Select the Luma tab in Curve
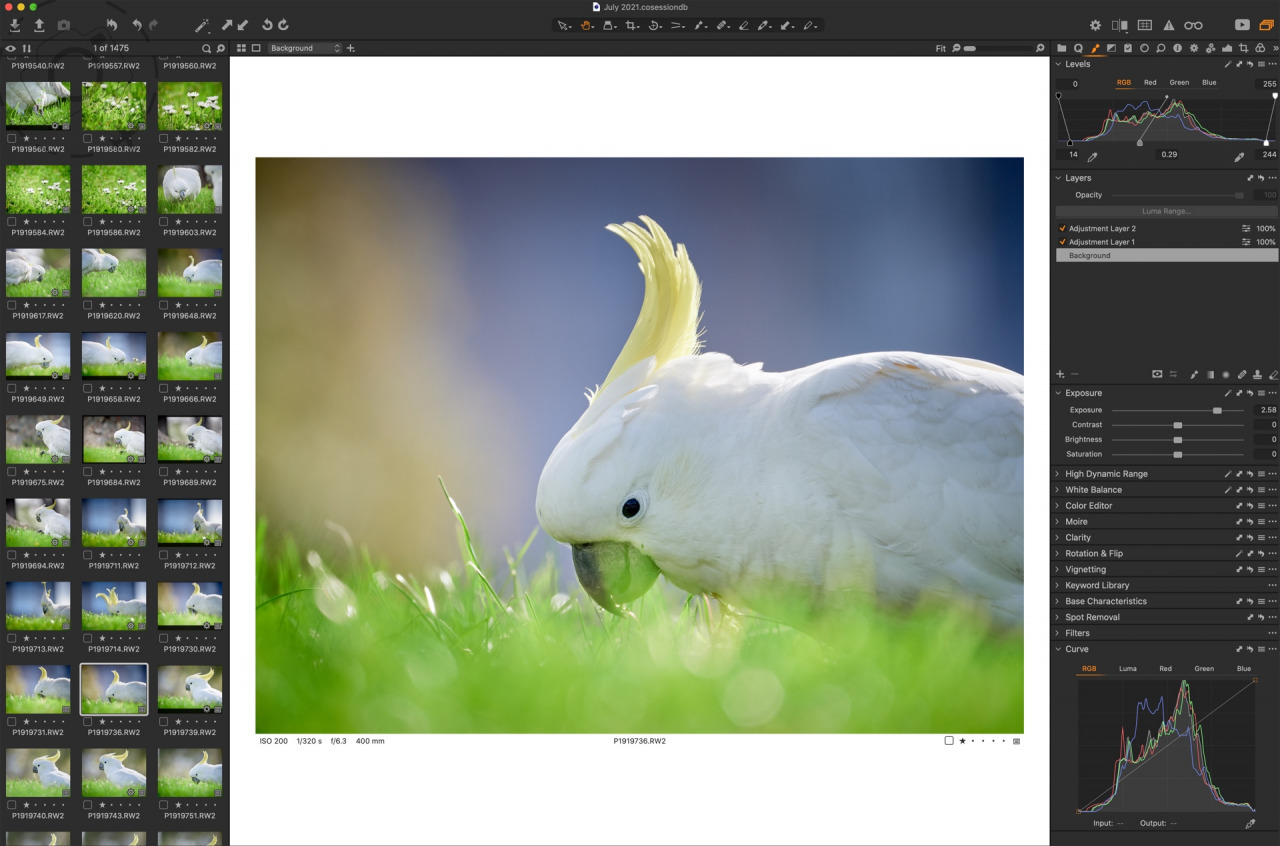1280x846 pixels. (1127, 669)
